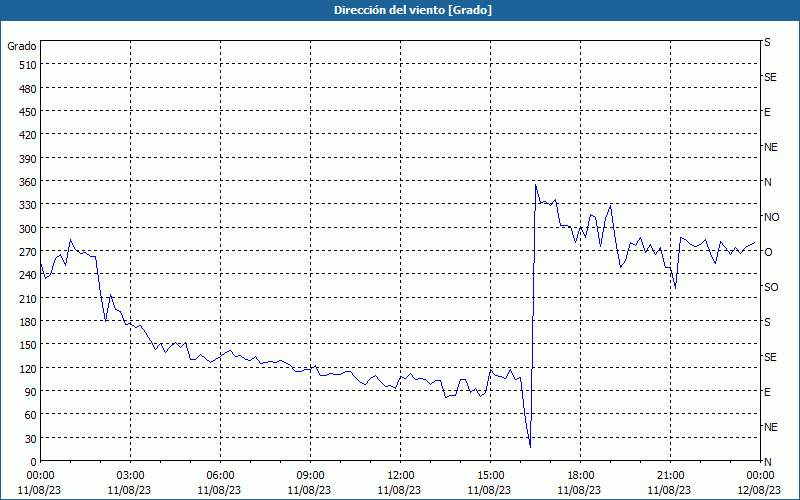Click the 30 degree axis label
Viewport: 800px width, 500px height.
point(31,438)
